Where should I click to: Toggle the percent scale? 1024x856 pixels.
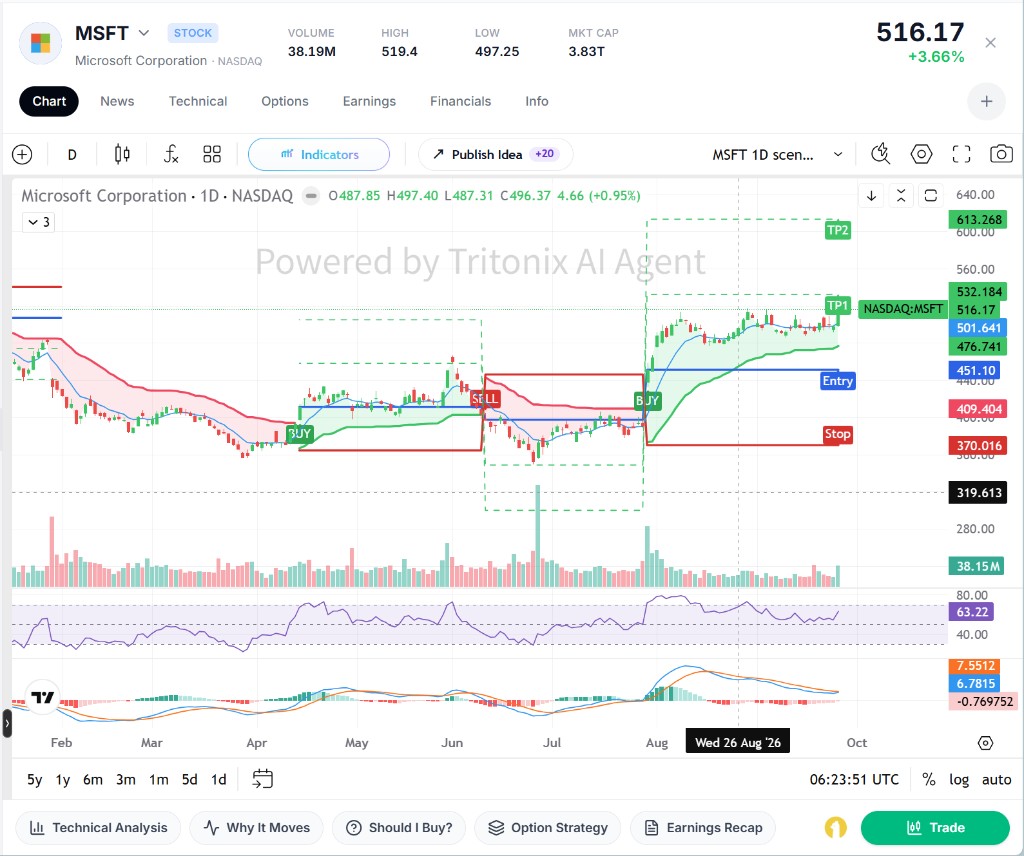click(929, 780)
